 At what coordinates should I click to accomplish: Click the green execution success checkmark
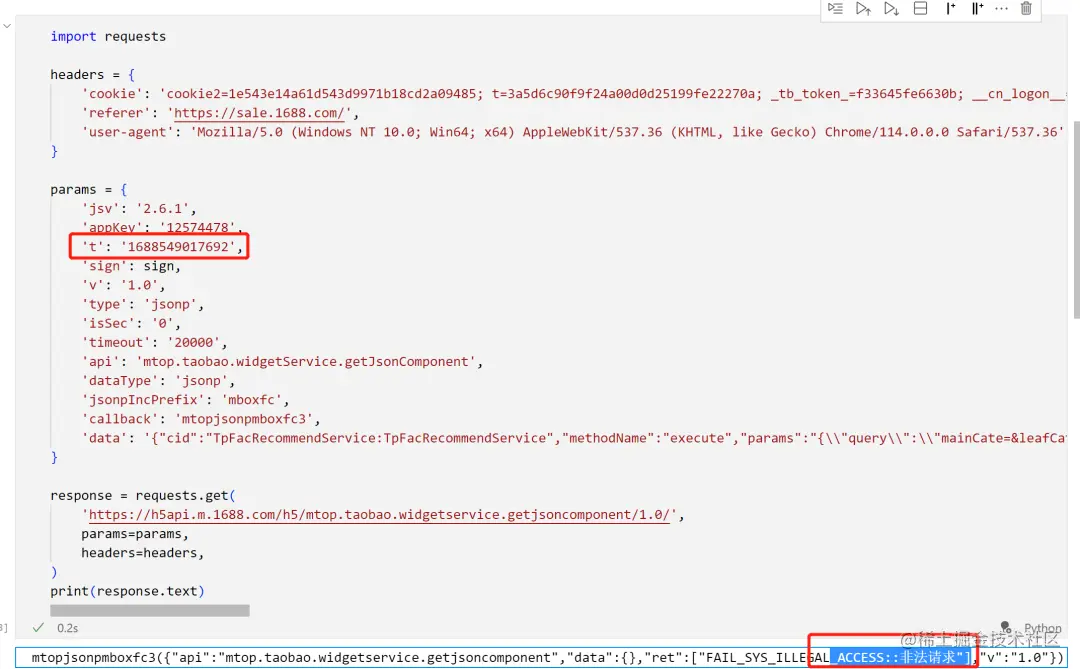coord(39,628)
